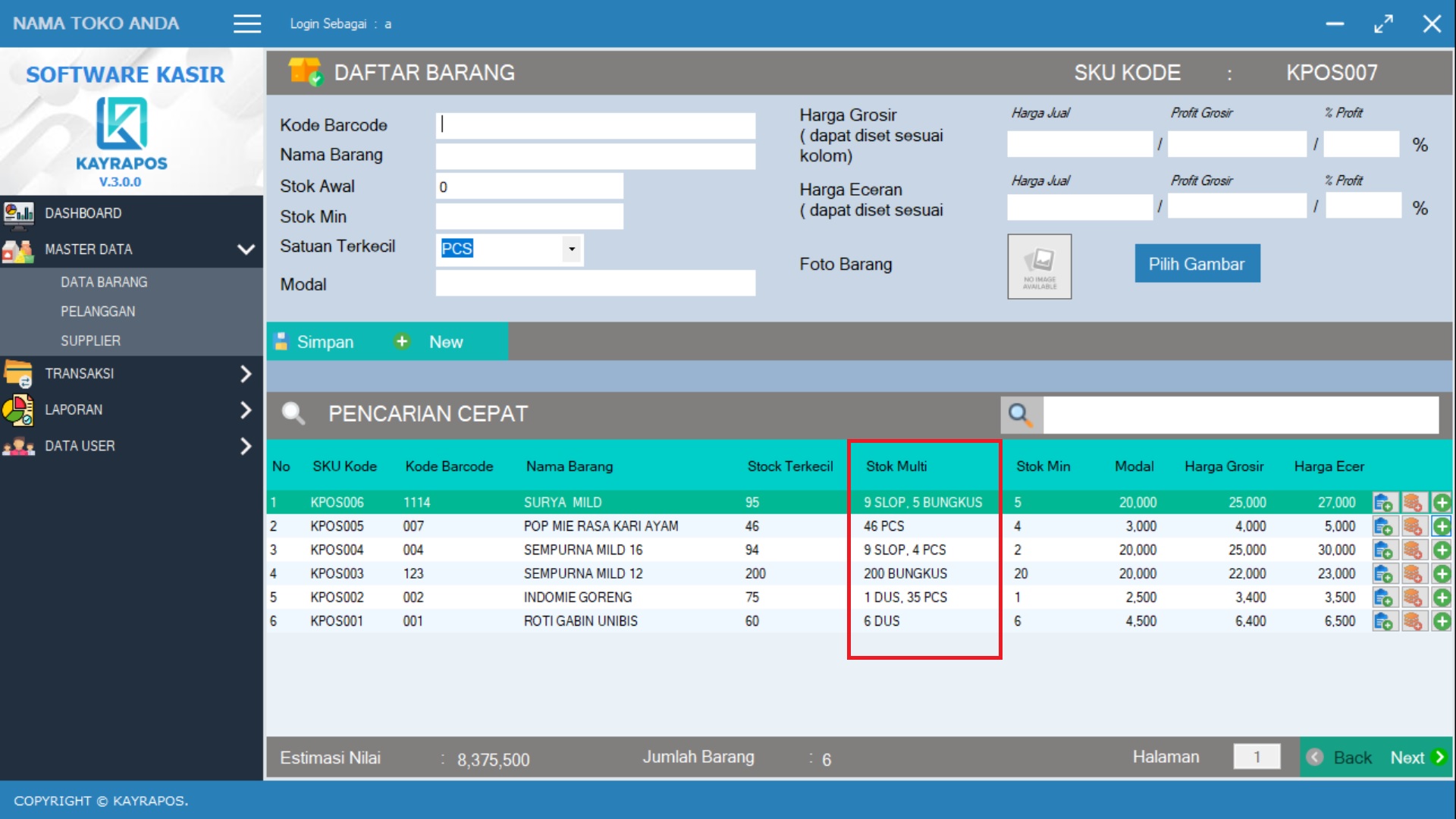Click the Harga Ecer column header
This screenshot has width=1456, height=819.
click(1329, 466)
